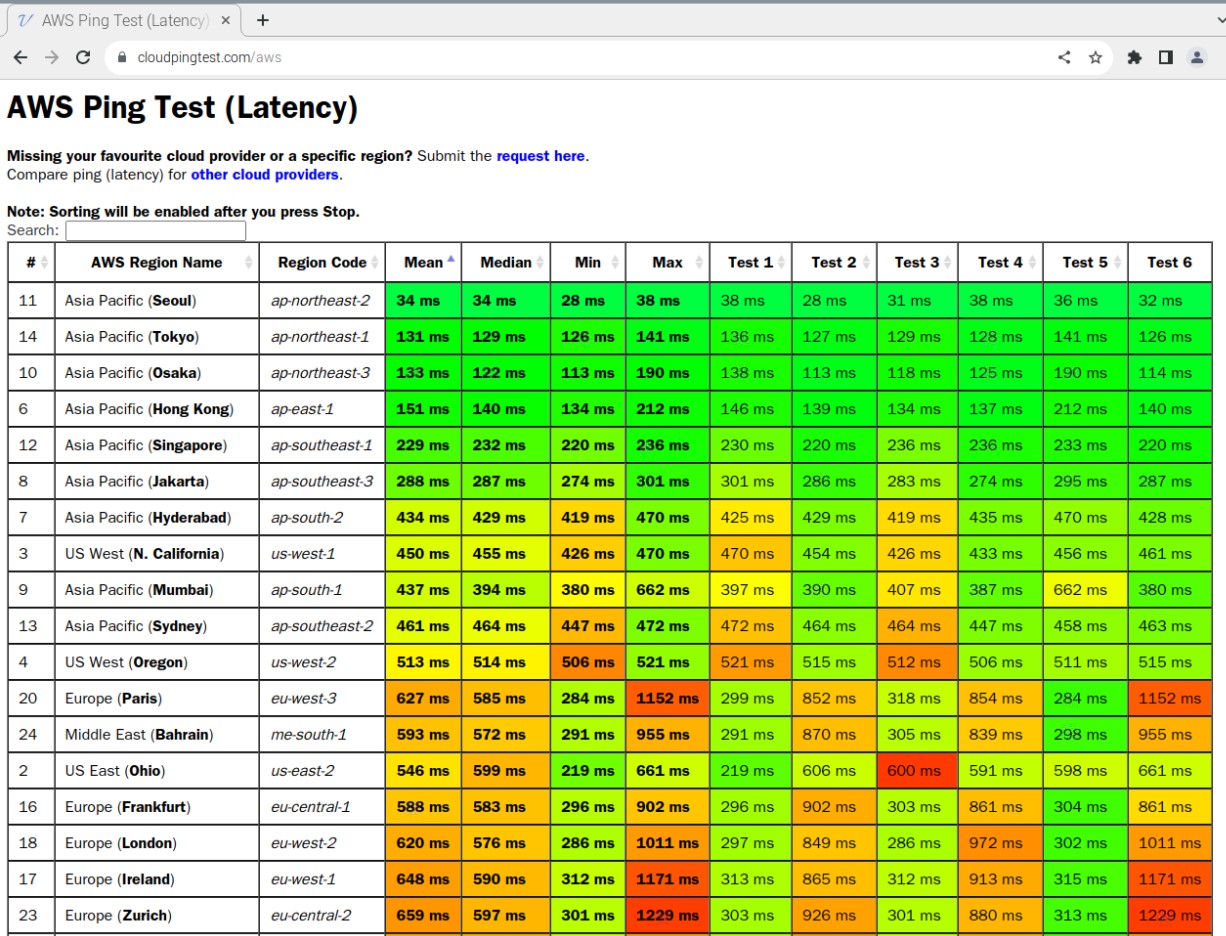Reload the cloudpingtest page
This screenshot has height=936, width=1226.
pyautogui.click(x=83, y=57)
